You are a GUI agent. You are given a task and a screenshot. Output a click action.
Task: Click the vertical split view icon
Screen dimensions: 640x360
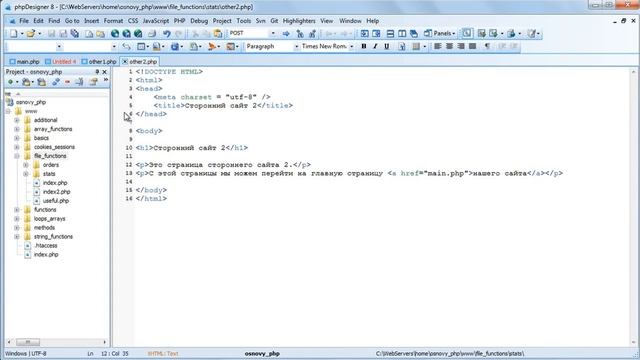coord(402,33)
